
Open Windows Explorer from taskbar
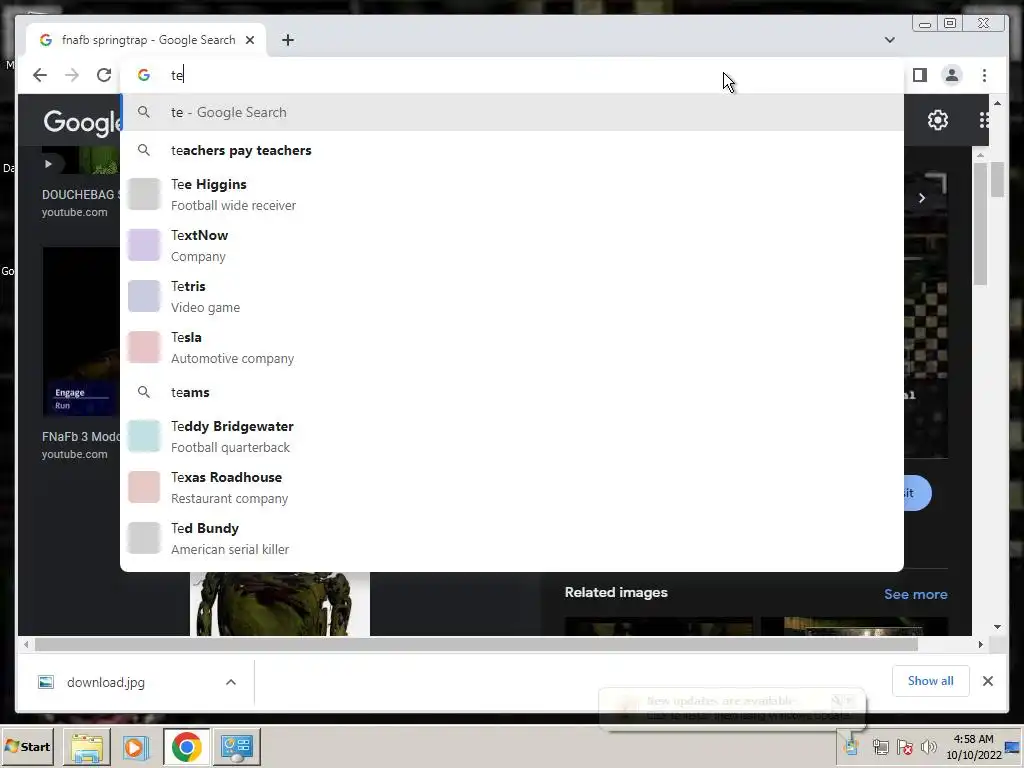(87, 747)
